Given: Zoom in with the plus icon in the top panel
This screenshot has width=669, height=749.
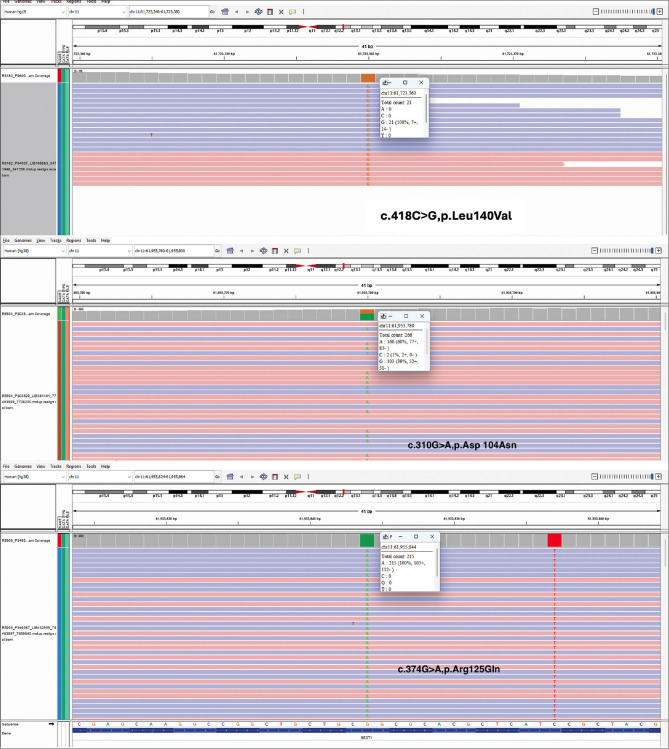Looking at the screenshot, I should [659, 12].
